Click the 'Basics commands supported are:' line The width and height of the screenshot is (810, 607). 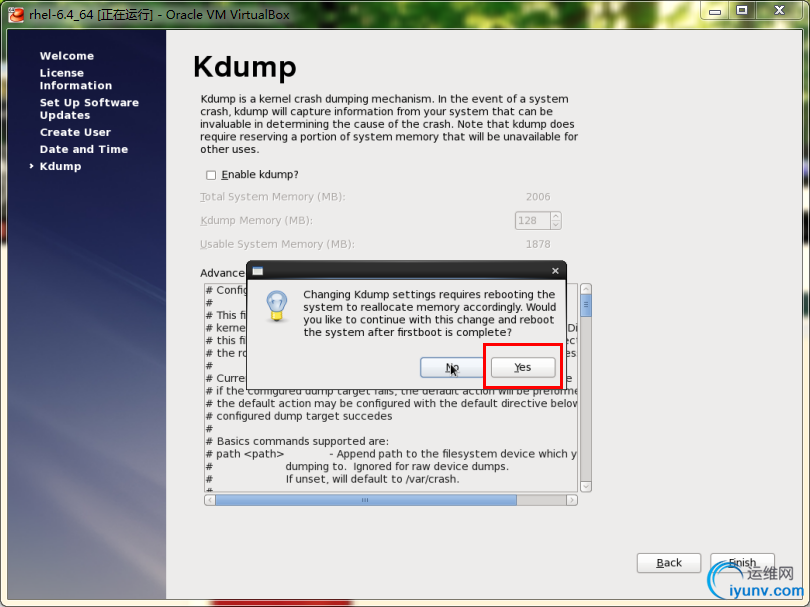pos(297,441)
